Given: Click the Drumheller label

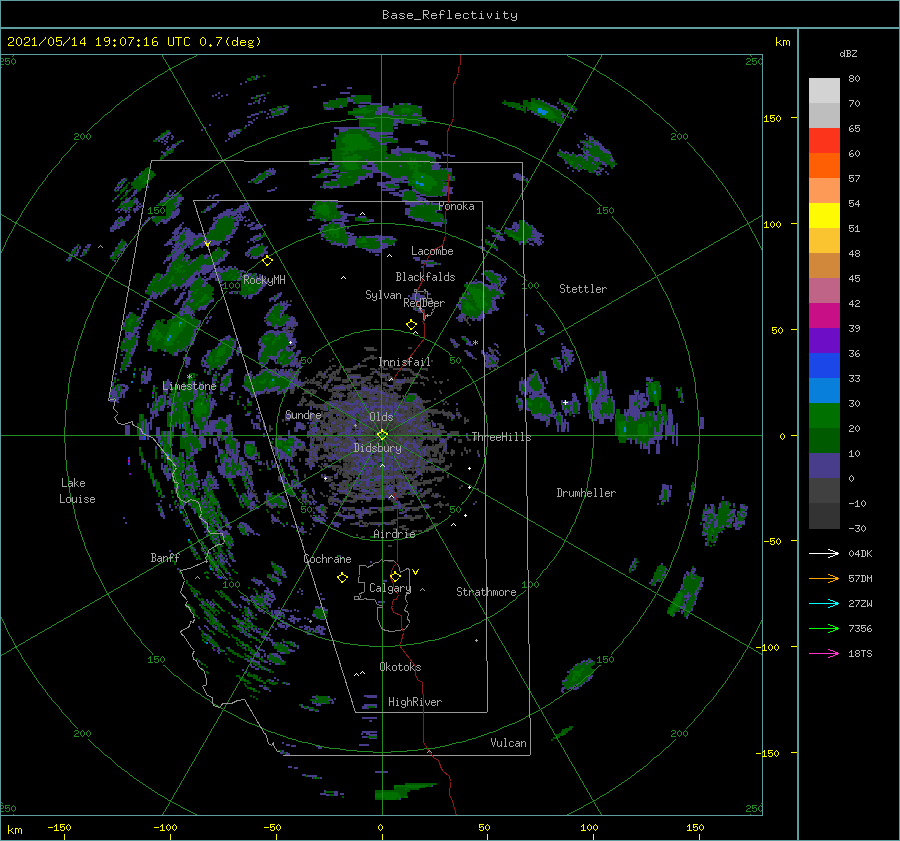Looking at the screenshot, I should (586, 493).
